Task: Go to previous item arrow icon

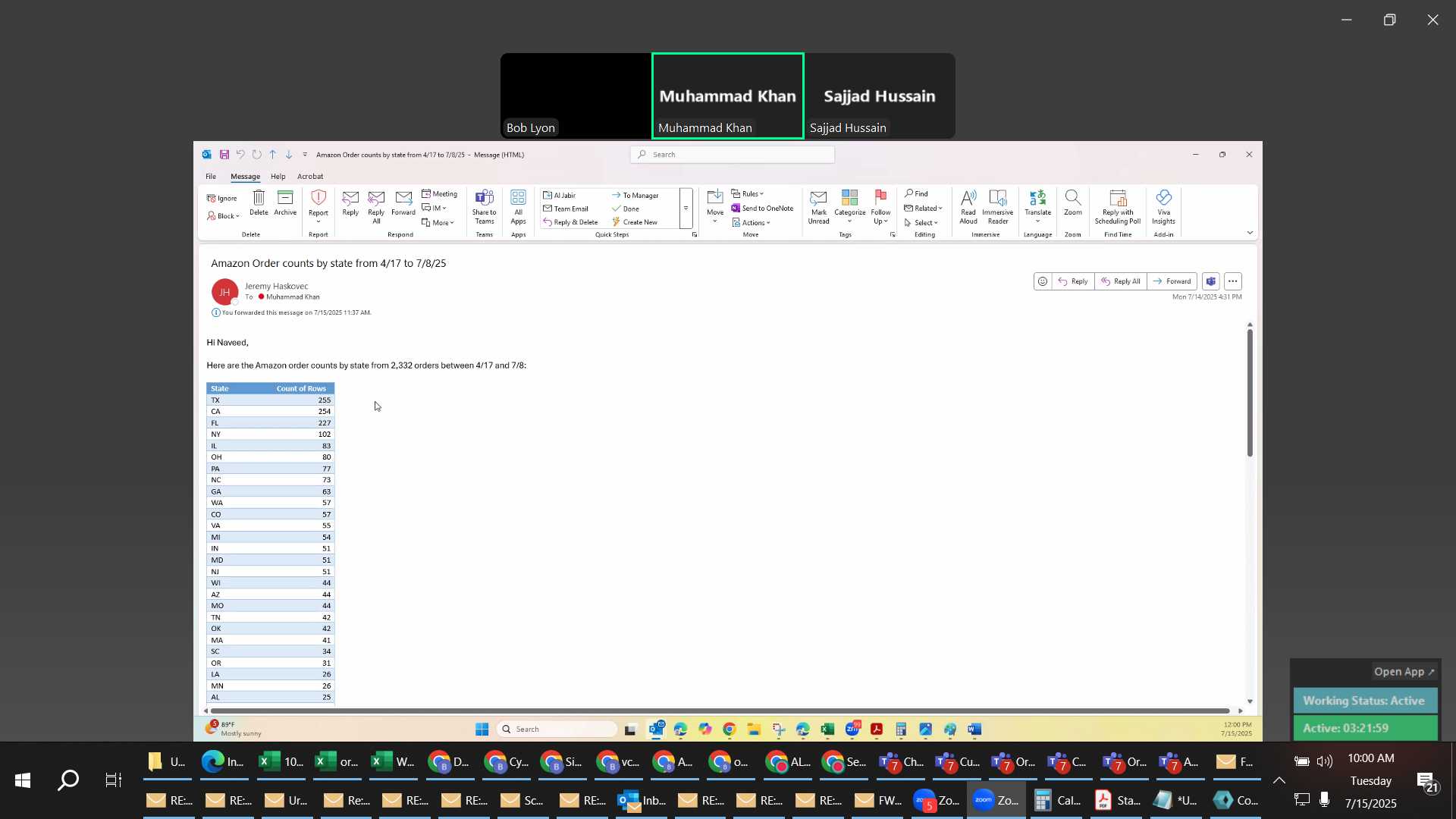Action: (273, 155)
